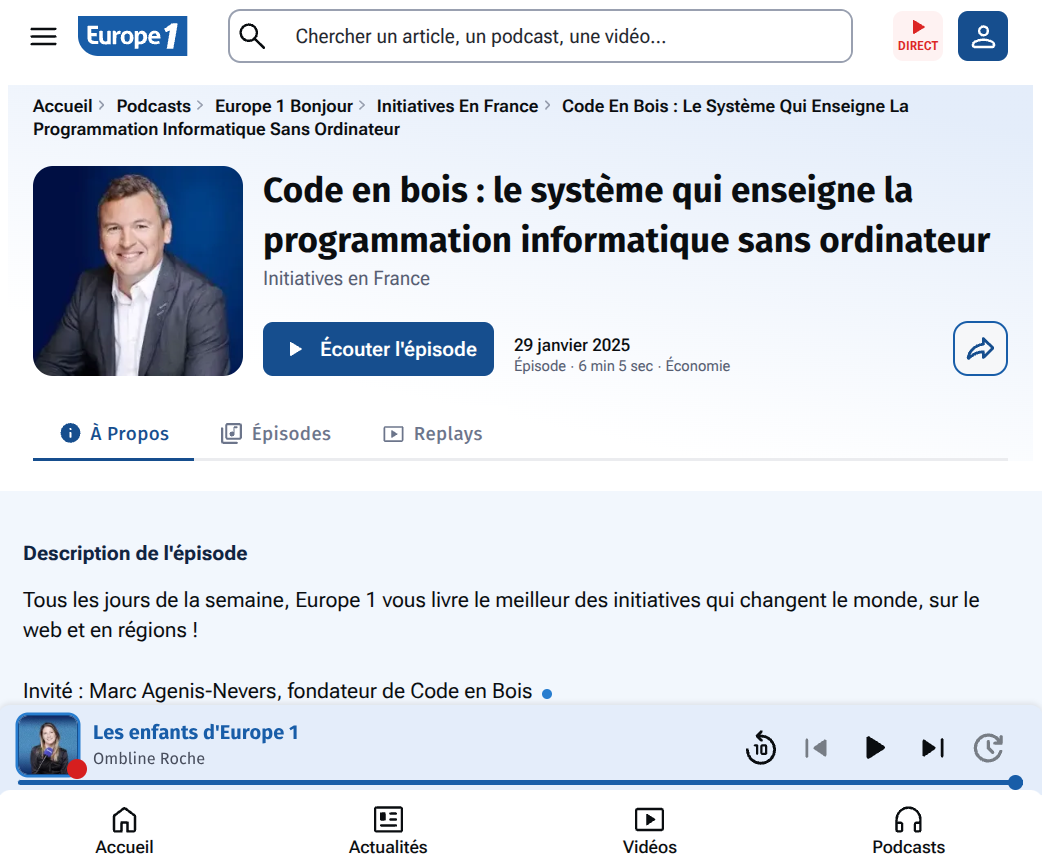
Task: Open the Podcasts breadcrumb link
Action: click(x=154, y=106)
